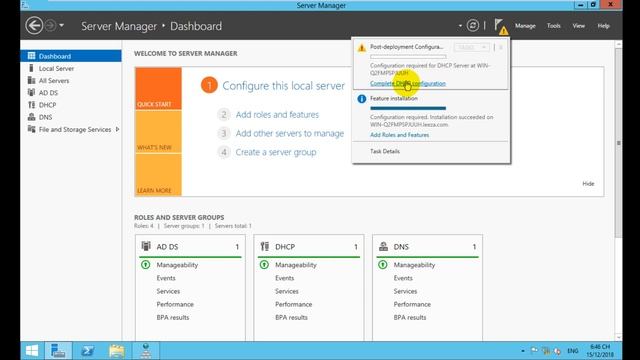Open File Explorer from the taskbar
The height and width of the screenshot is (360, 640).
pos(117,351)
